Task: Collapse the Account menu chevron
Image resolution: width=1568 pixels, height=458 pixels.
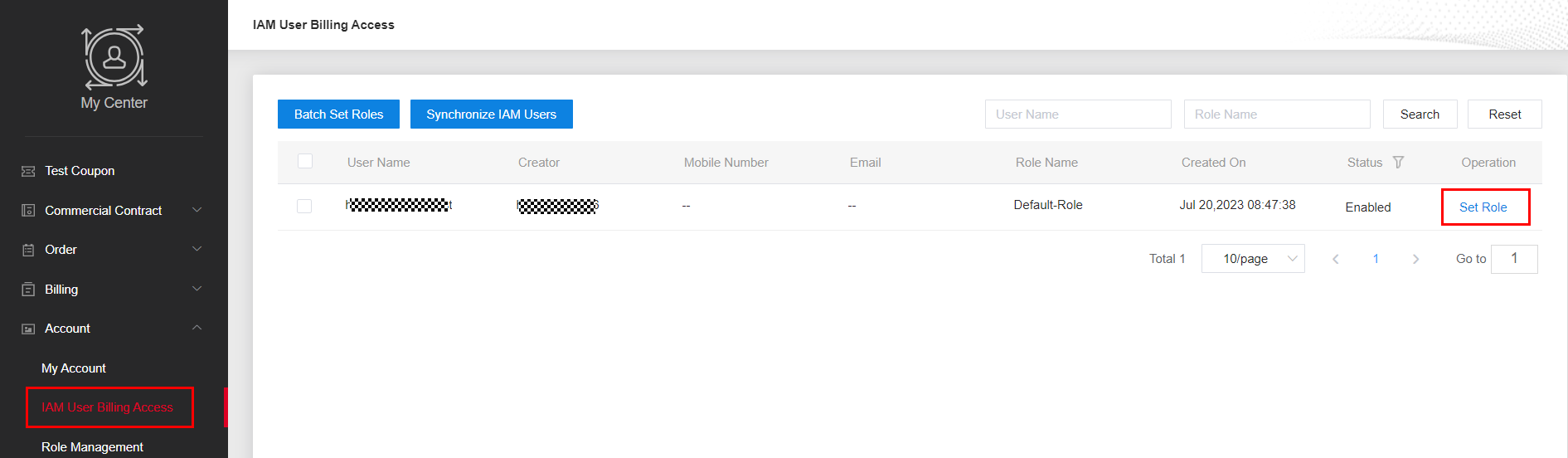Action: (197, 328)
